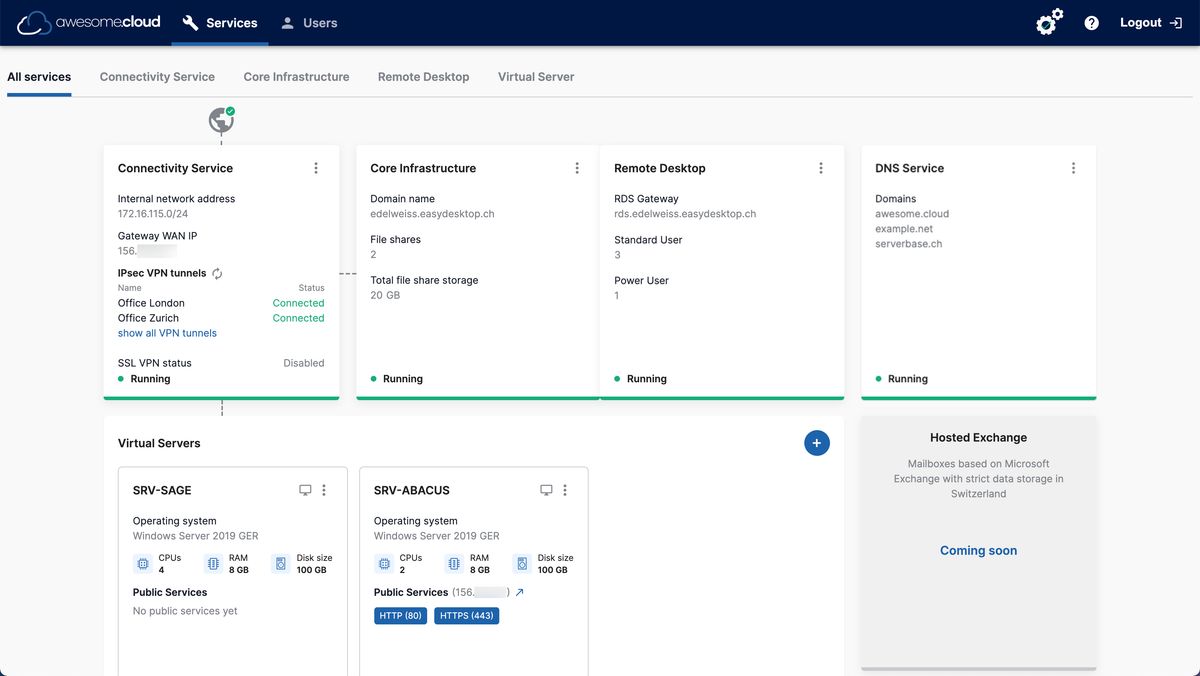Refresh the IPsec VPN tunnels list
The width and height of the screenshot is (1200, 676).
217,273
